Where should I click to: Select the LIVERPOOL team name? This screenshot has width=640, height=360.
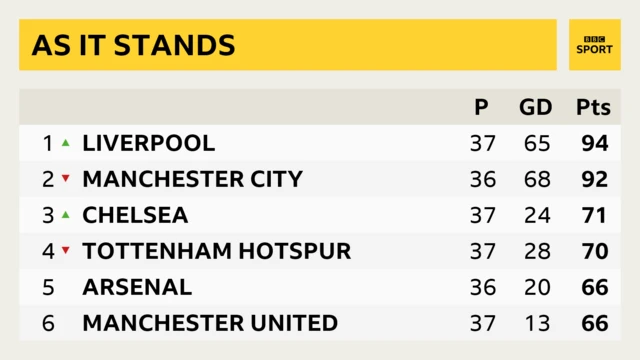click(149, 143)
